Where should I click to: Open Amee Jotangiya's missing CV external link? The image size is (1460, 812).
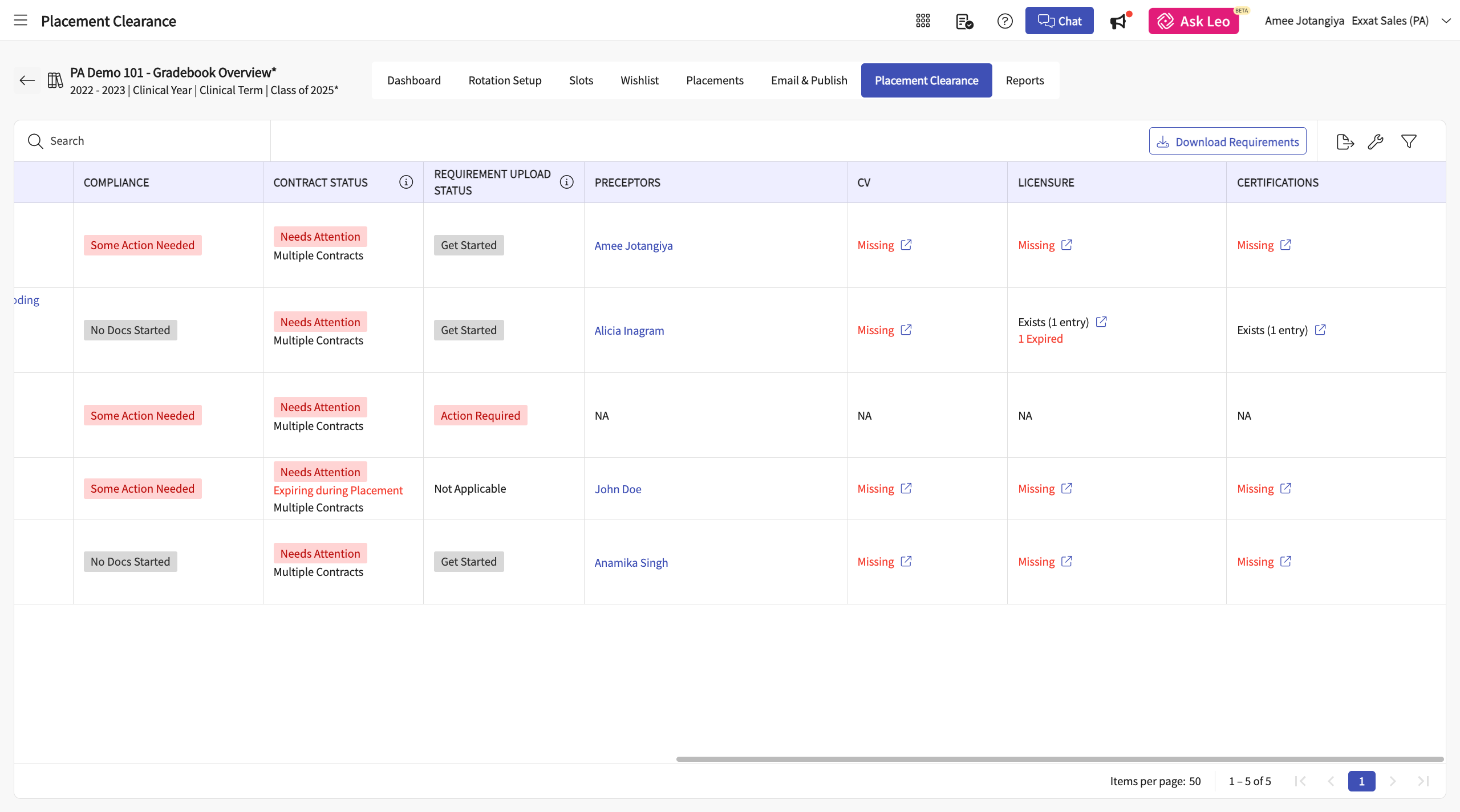tap(906, 245)
